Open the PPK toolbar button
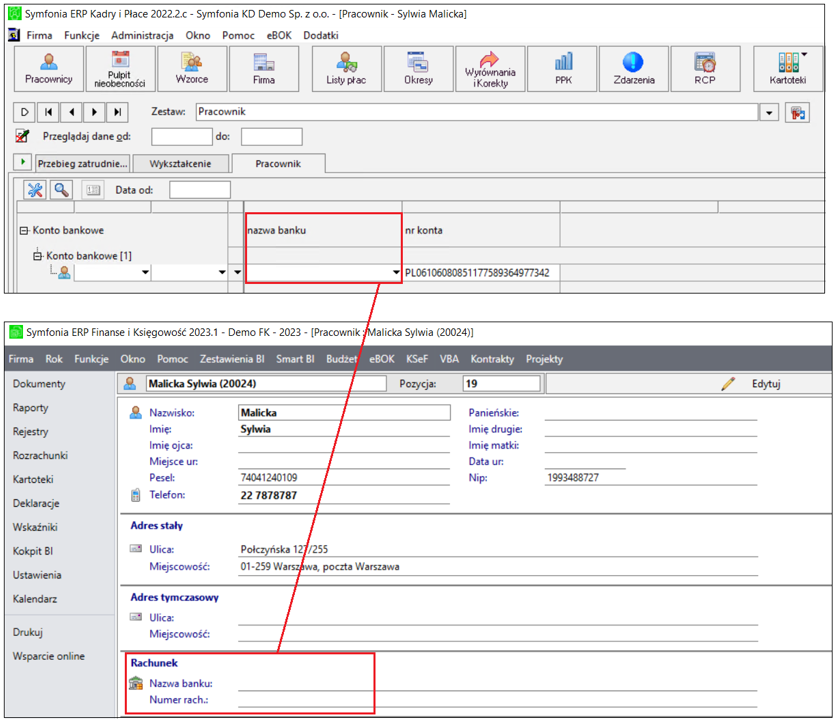The height and width of the screenshot is (726, 838). [x=562, y=69]
